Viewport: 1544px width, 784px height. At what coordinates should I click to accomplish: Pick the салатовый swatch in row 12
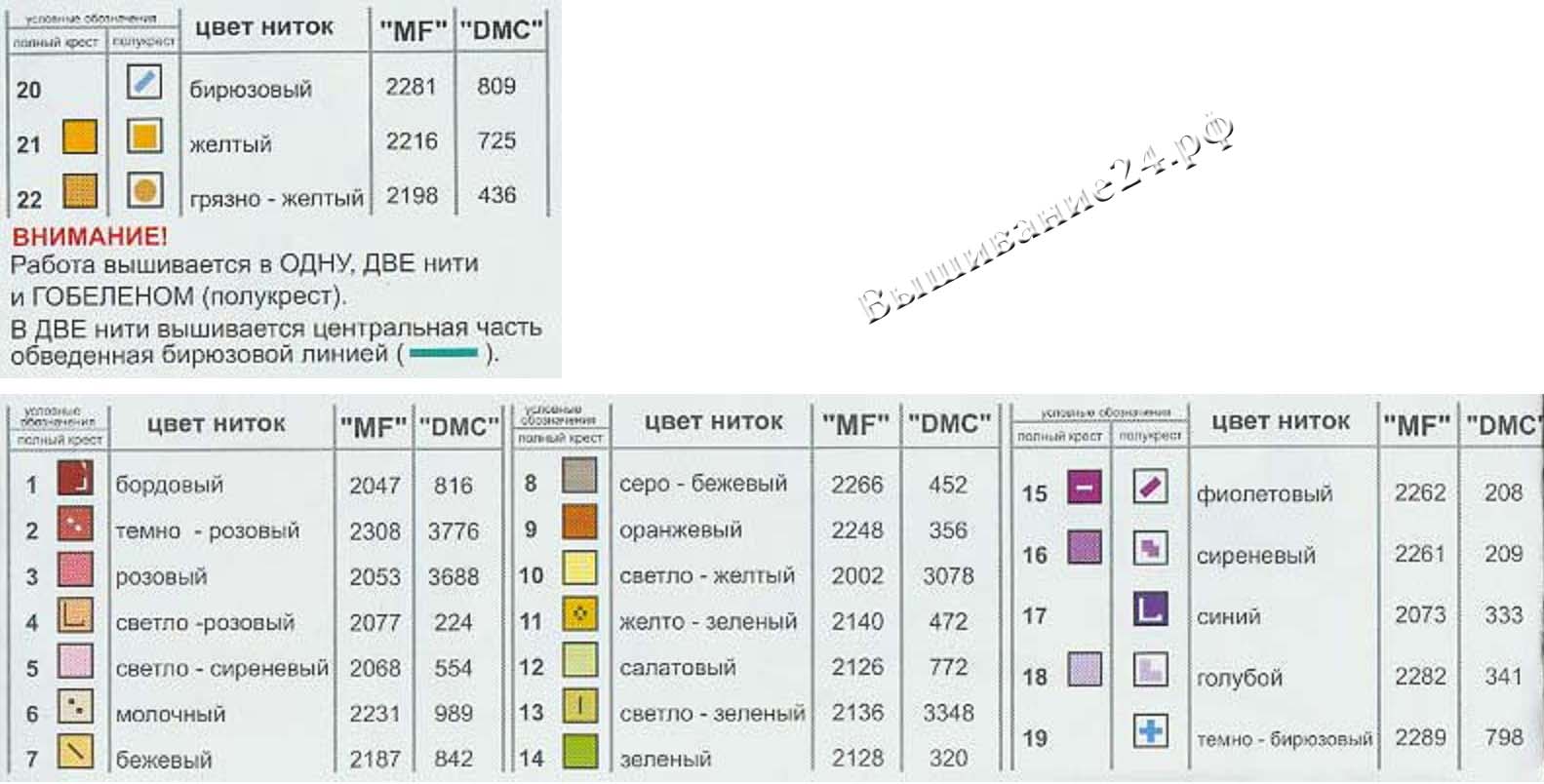[x=578, y=661]
